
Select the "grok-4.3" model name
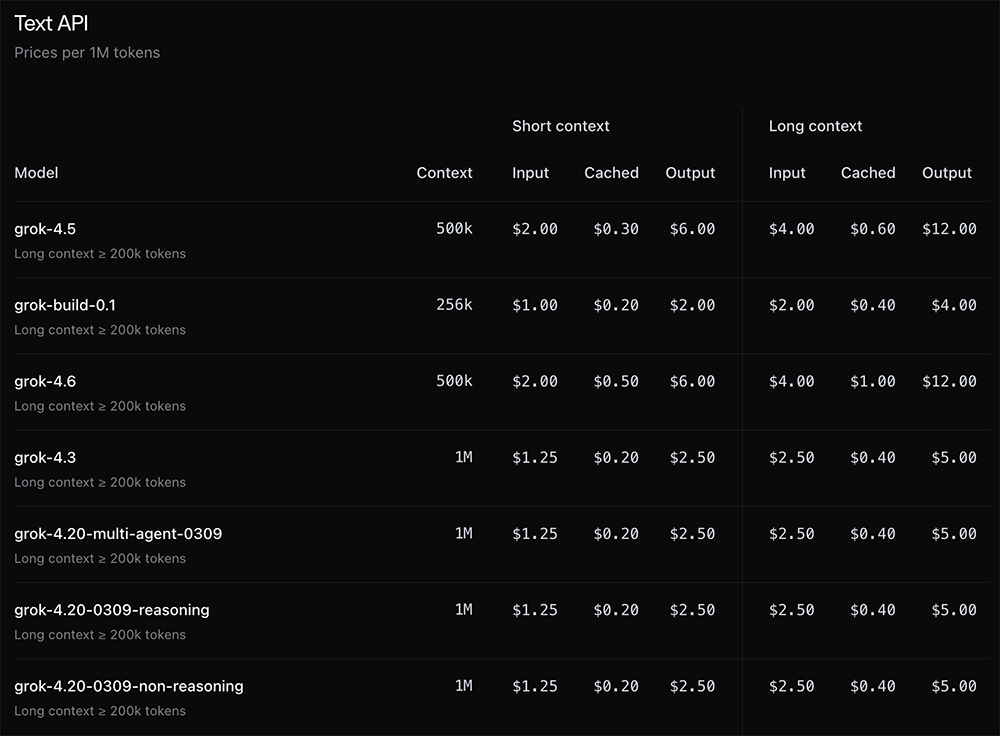tap(45, 458)
